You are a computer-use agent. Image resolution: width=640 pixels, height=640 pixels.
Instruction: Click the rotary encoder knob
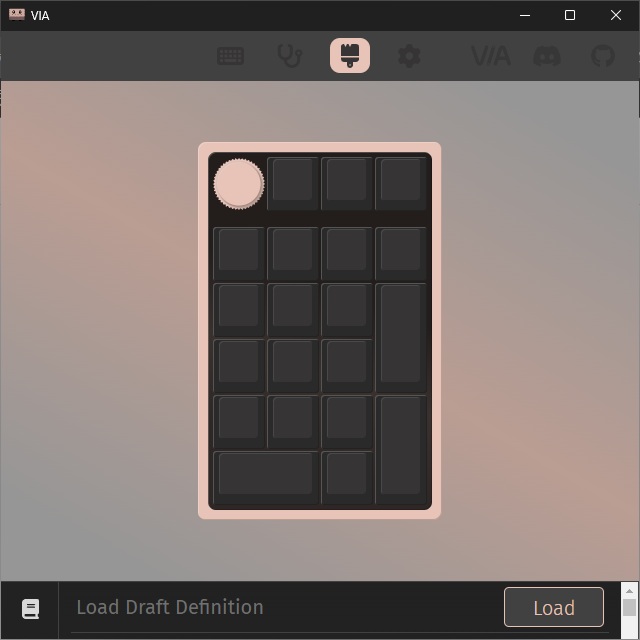(238, 184)
